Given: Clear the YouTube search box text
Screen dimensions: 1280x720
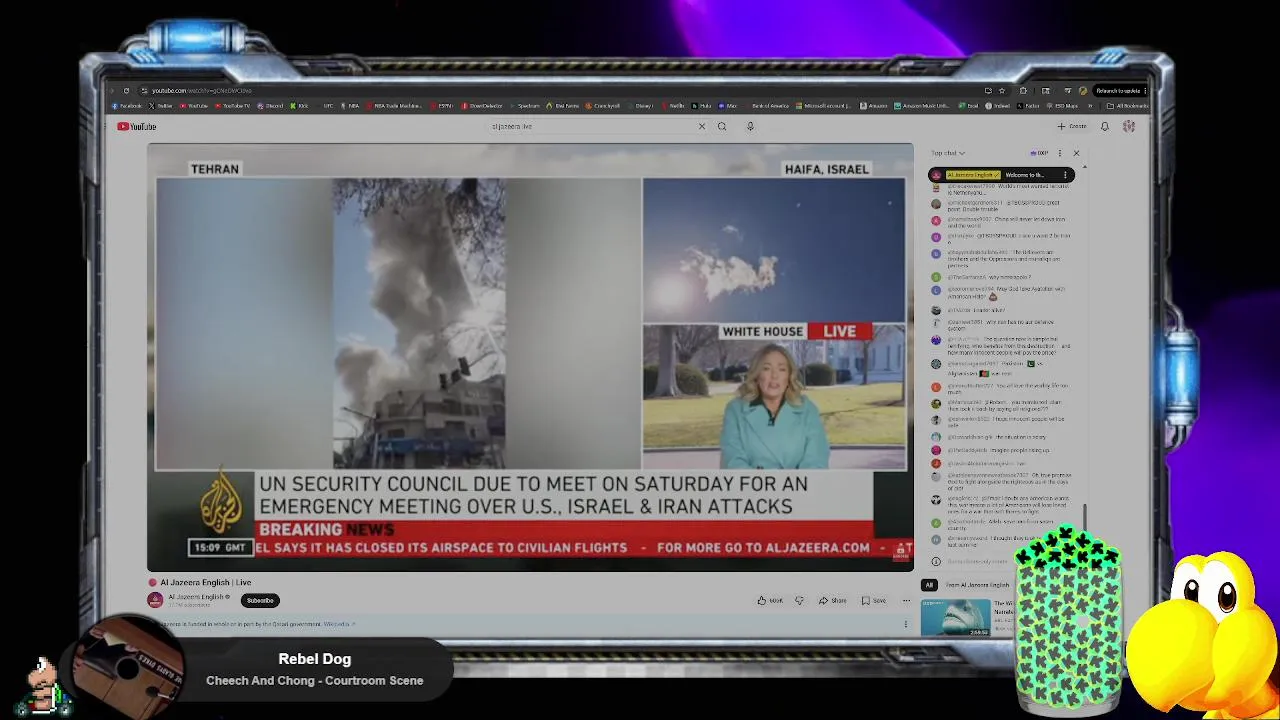Looking at the screenshot, I should [x=701, y=126].
